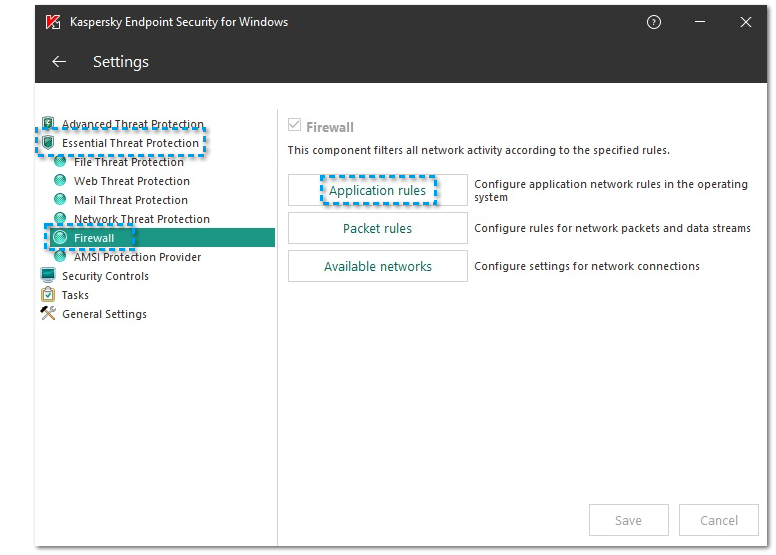Open the Available networks settings
Image resolution: width=776 pixels, height=555 pixels.
(x=377, y=266)
